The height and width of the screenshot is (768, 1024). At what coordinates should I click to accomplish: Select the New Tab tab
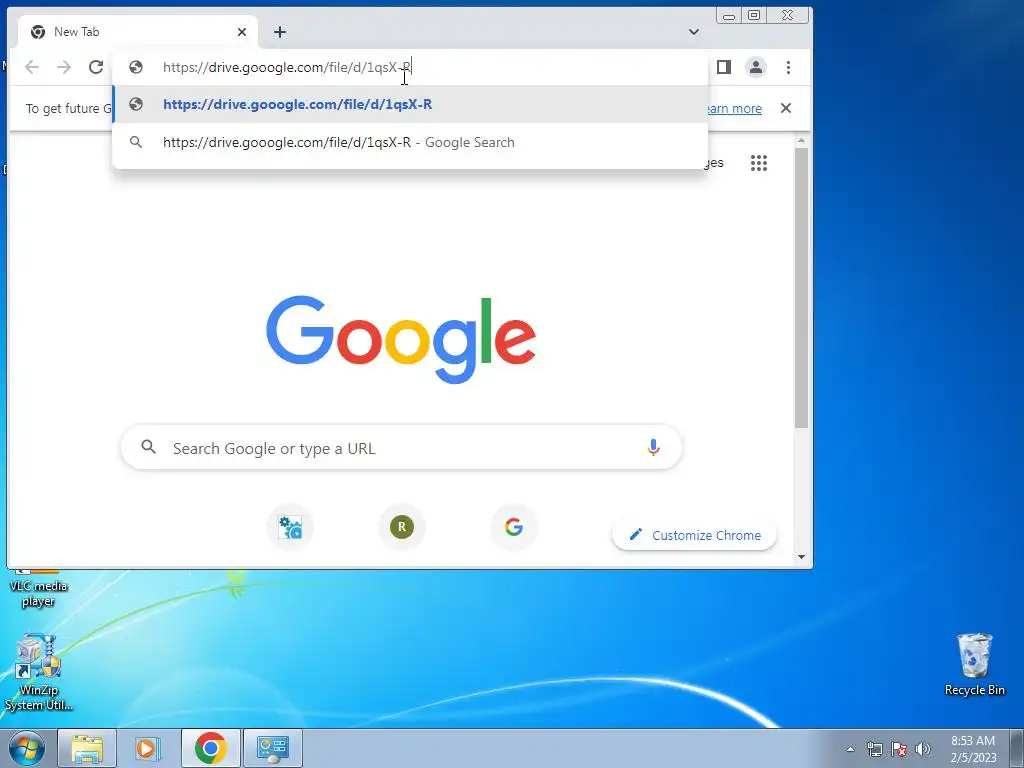coord(137,32)
